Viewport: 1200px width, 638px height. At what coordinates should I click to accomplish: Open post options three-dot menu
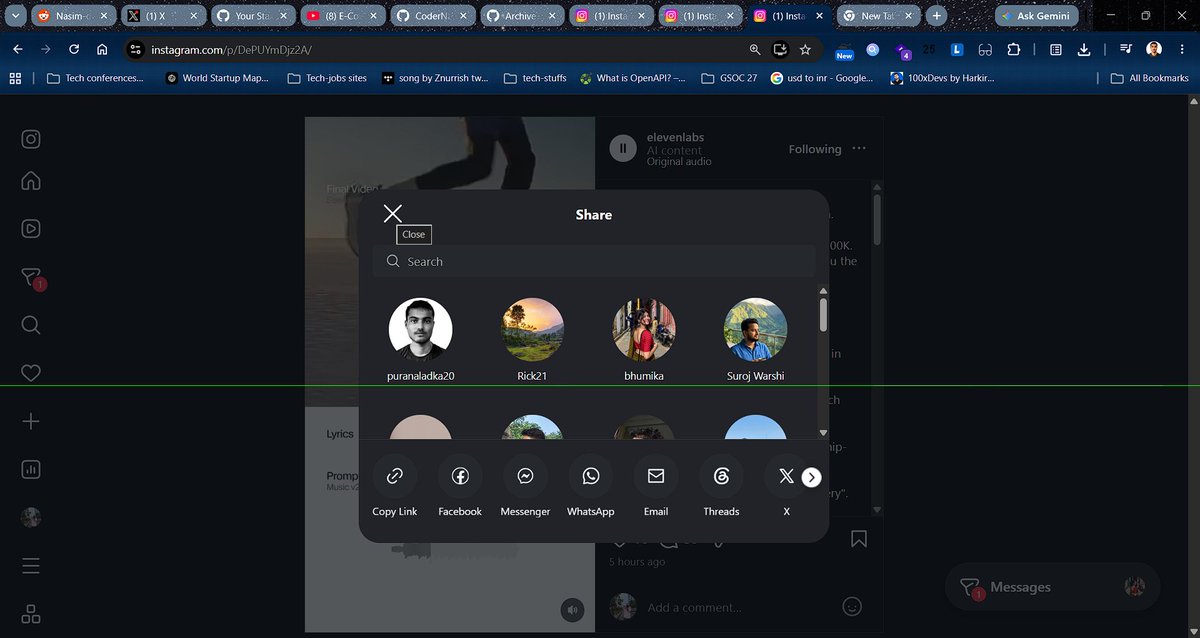[859, 149]
